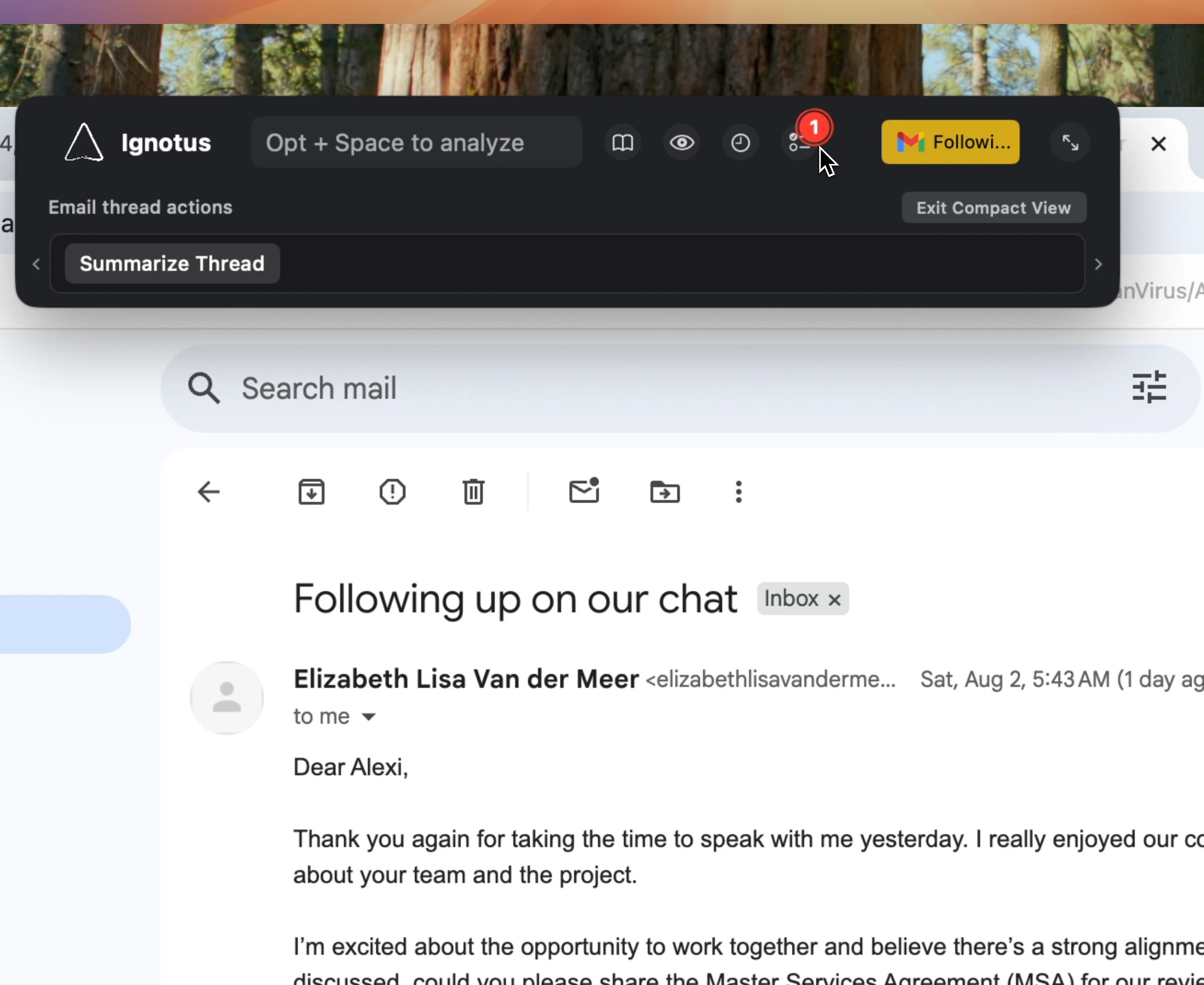Open the yellow Gmail 'Followi...' tab

click(x=950, y=141)
